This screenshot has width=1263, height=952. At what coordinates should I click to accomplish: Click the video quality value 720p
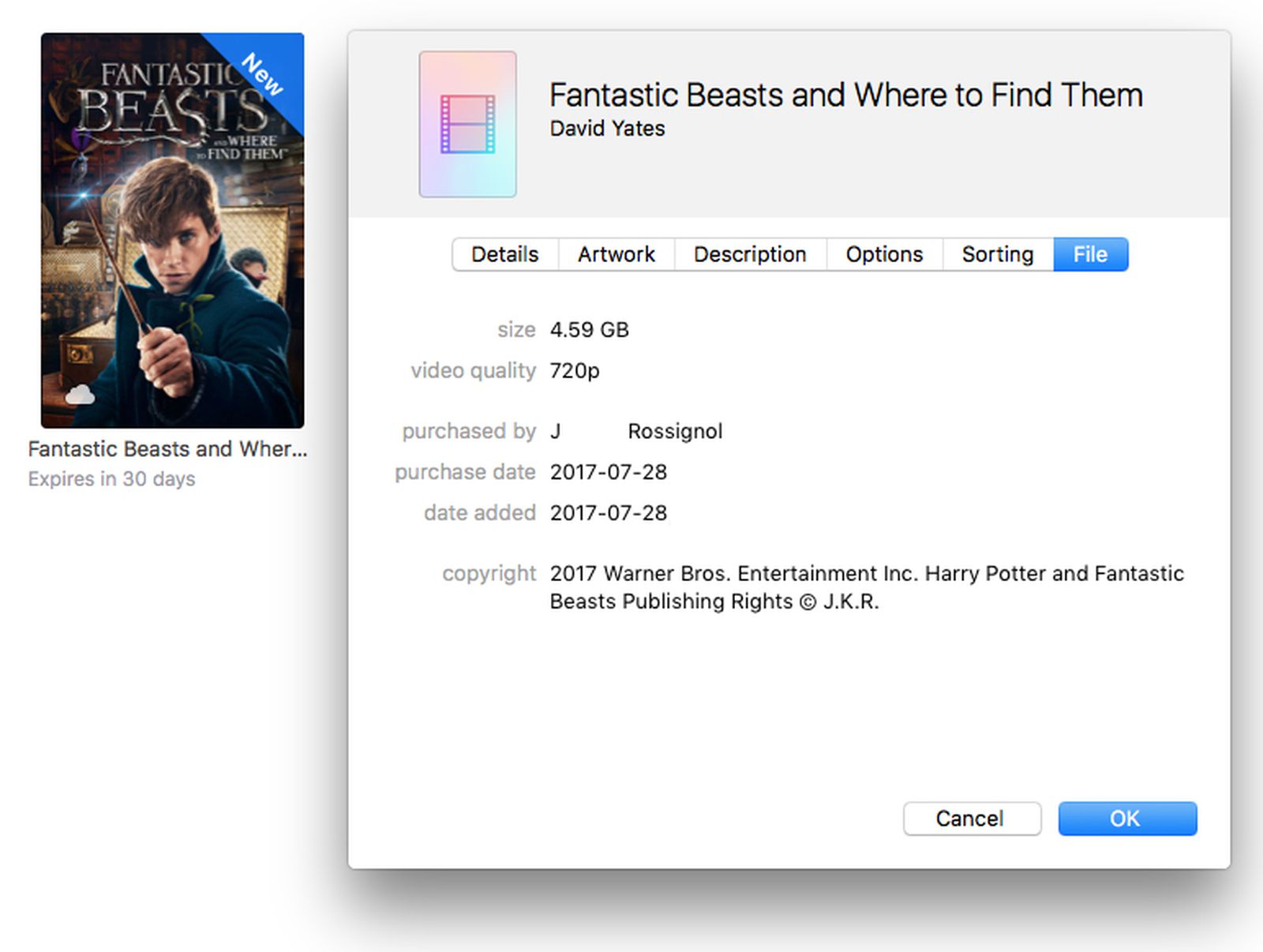pyautogui.click(x=575, y=370)
